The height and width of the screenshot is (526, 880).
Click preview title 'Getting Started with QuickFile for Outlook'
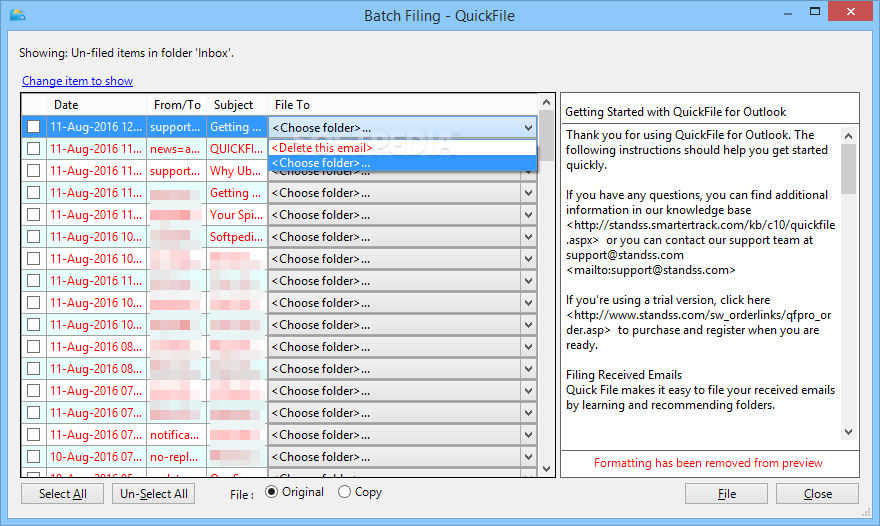675,112
